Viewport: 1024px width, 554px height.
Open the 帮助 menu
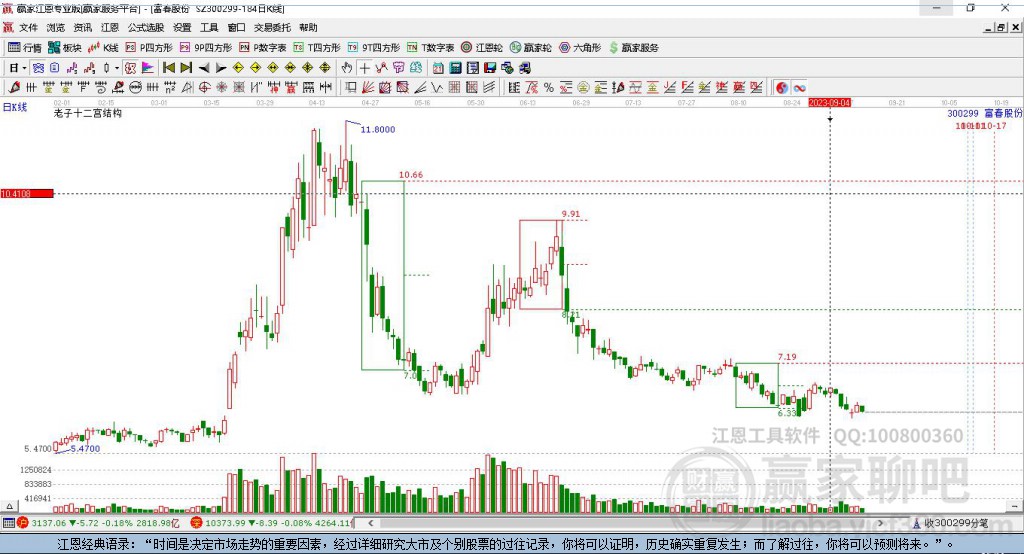click(308, 27)
